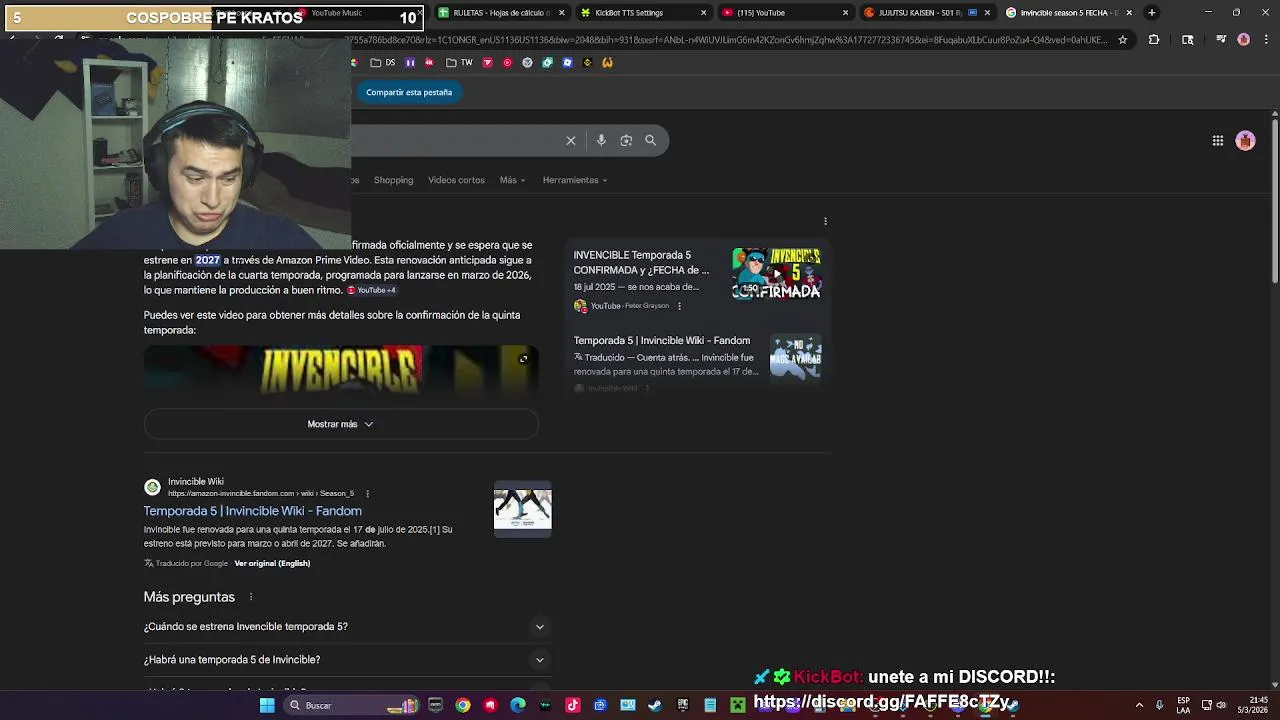Open options beside Más preguntas heading
This screenshot has height=720, width=1280.
pyautogui.click(x=251, y=597)
